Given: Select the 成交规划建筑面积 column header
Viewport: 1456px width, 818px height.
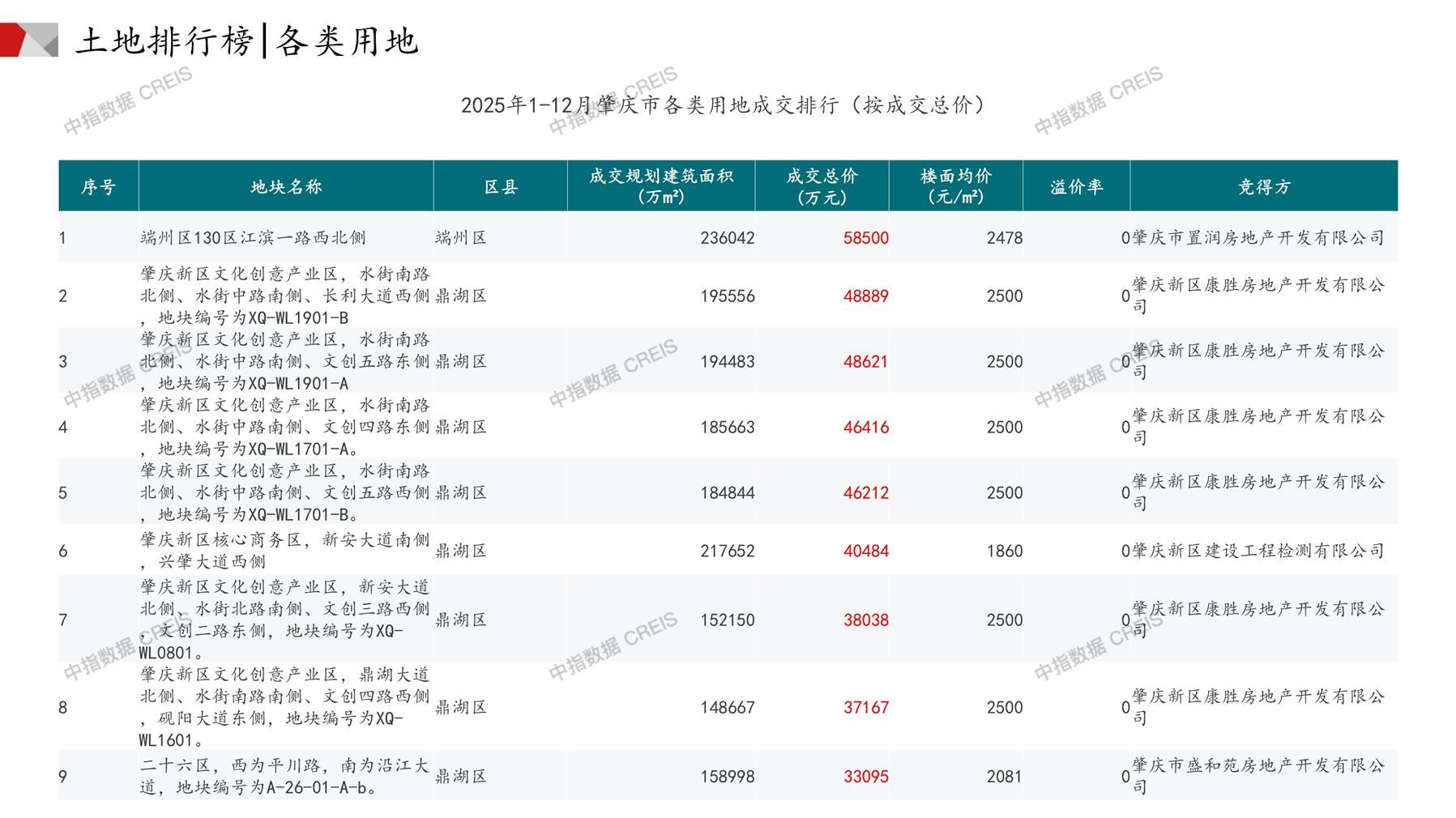Looking at the screenshot, I should point(661,186).
